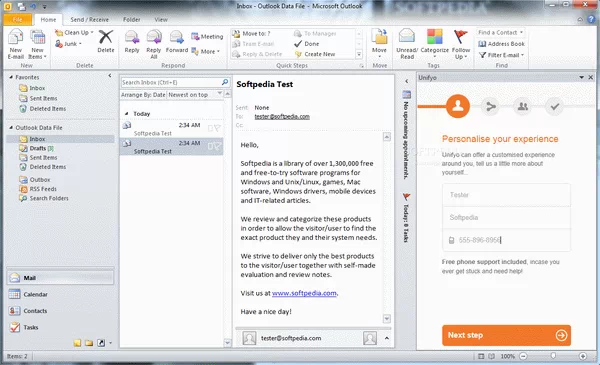
Task: Switch to the Send / Receive tab
Action: pyautogui.click(x=90, y=20)
